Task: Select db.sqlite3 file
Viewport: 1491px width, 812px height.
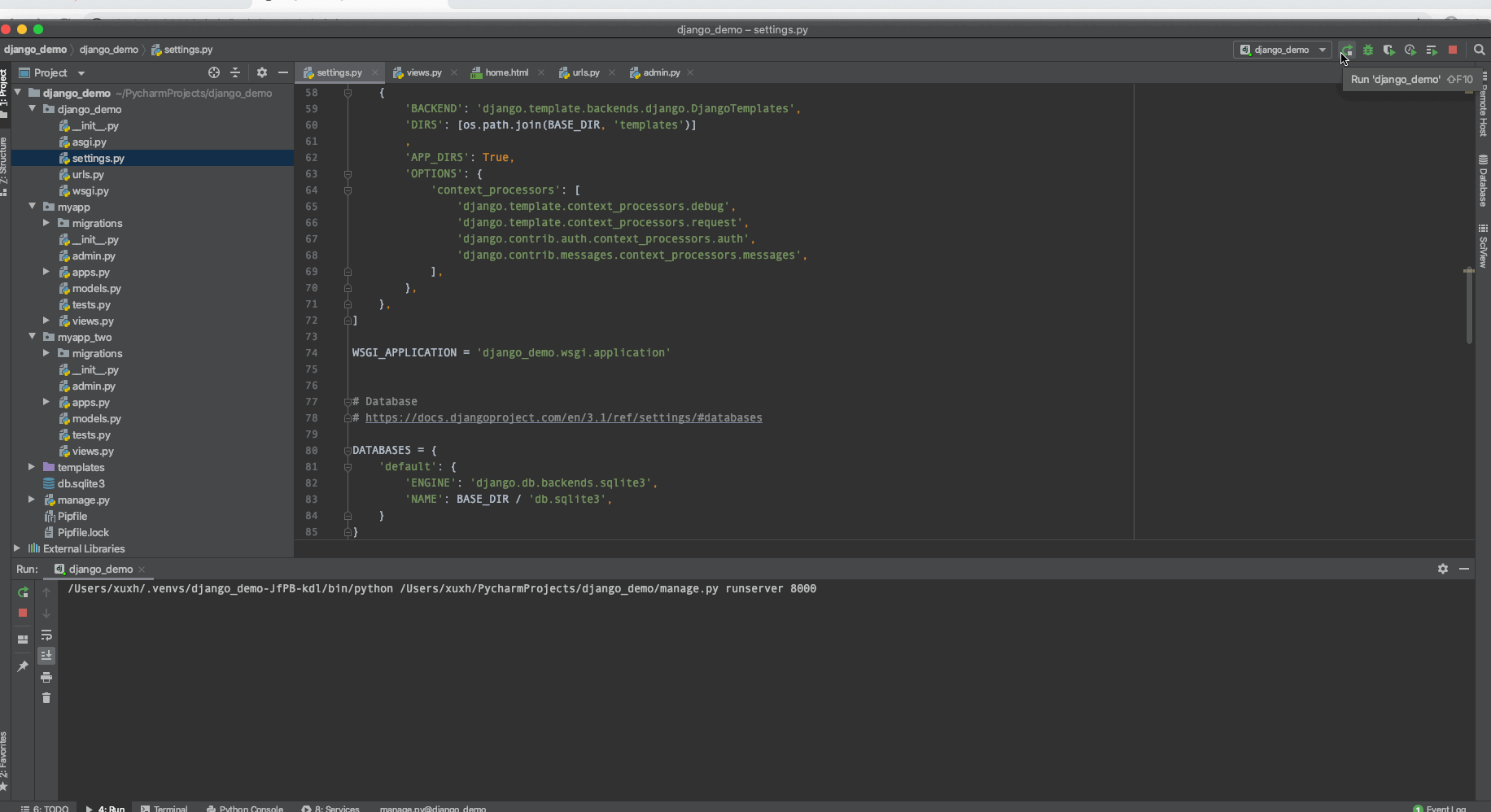Action: coord(81,484)
